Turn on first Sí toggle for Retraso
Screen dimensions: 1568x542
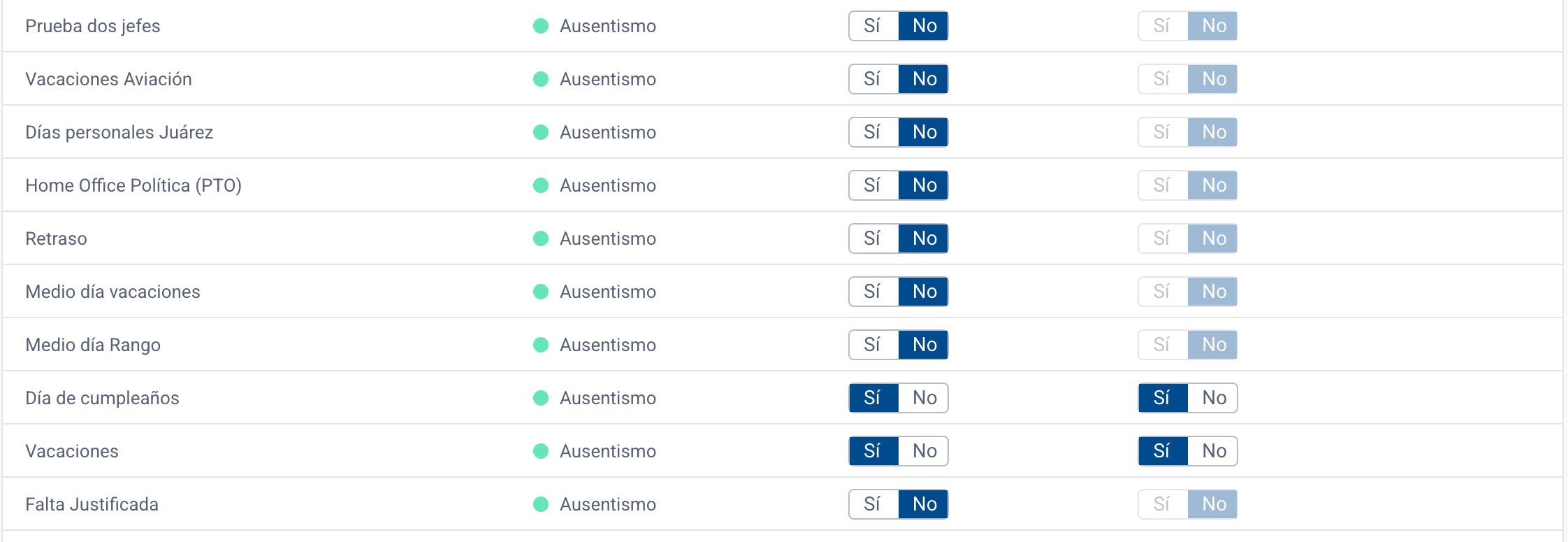pos(873,238)
